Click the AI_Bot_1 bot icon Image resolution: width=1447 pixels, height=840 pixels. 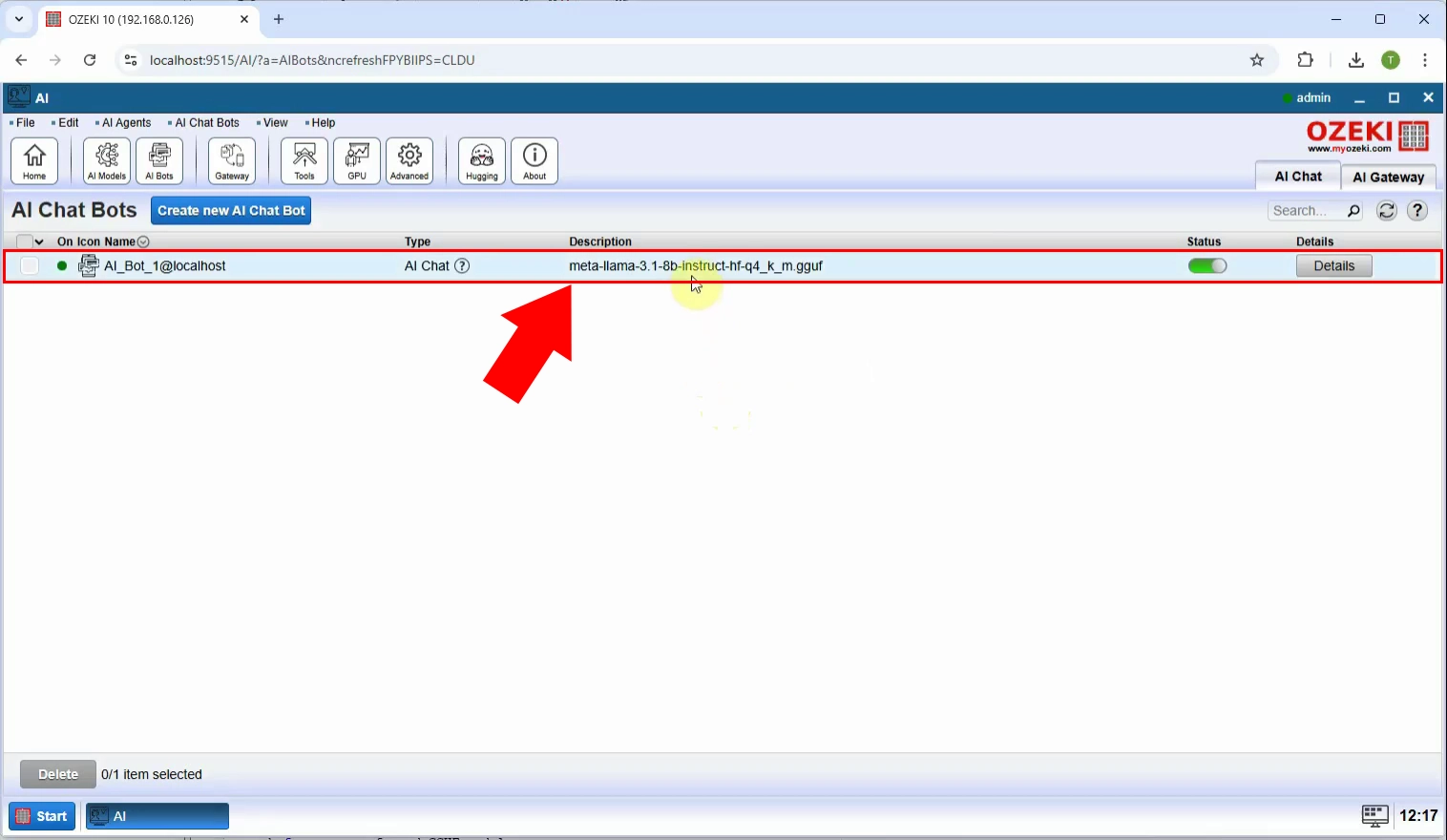89,265
